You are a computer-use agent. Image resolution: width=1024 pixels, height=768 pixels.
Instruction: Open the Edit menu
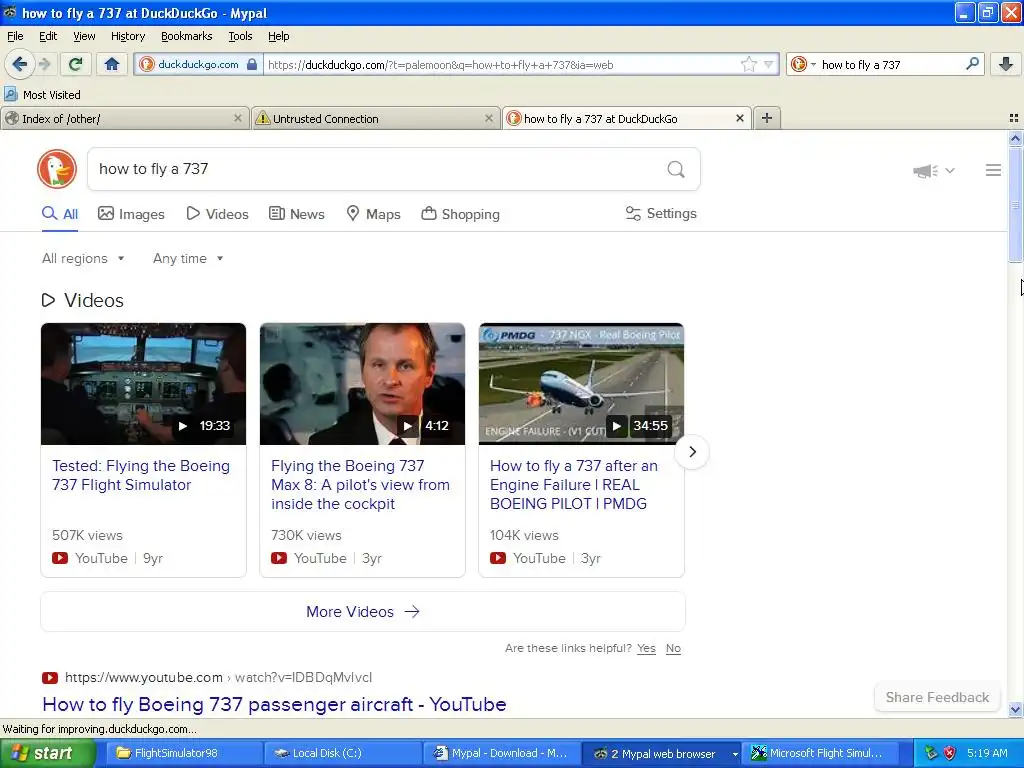pyautogui.click(x=48, y=36)
